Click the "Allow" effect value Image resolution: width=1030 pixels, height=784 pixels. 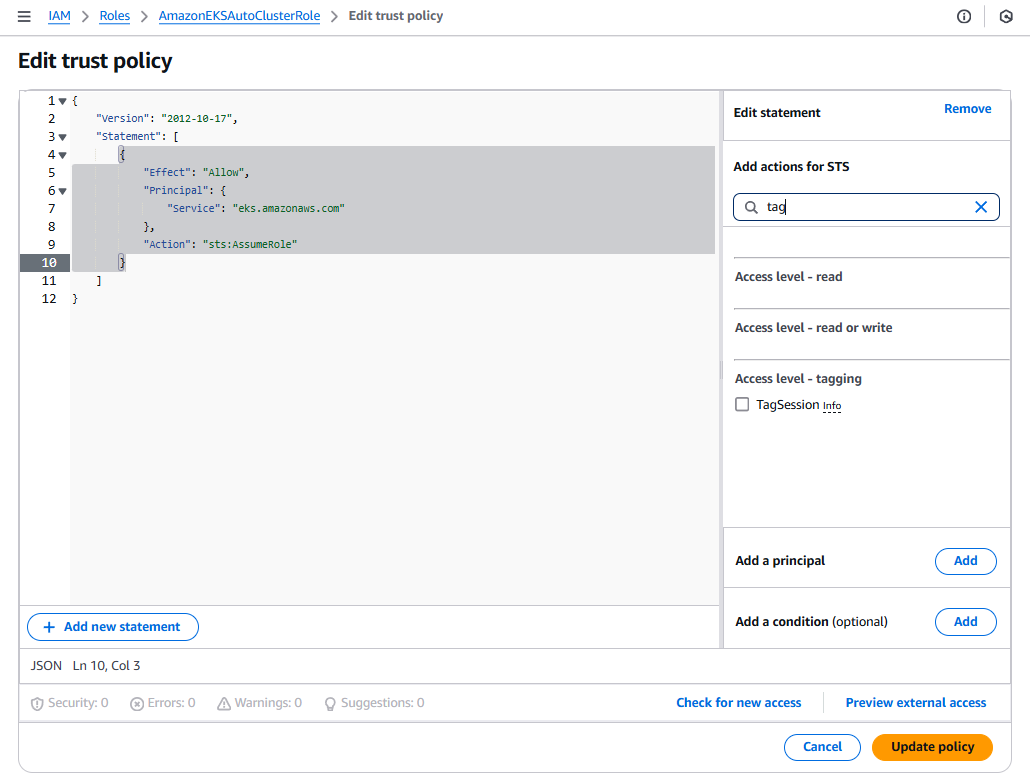(223, 173)
